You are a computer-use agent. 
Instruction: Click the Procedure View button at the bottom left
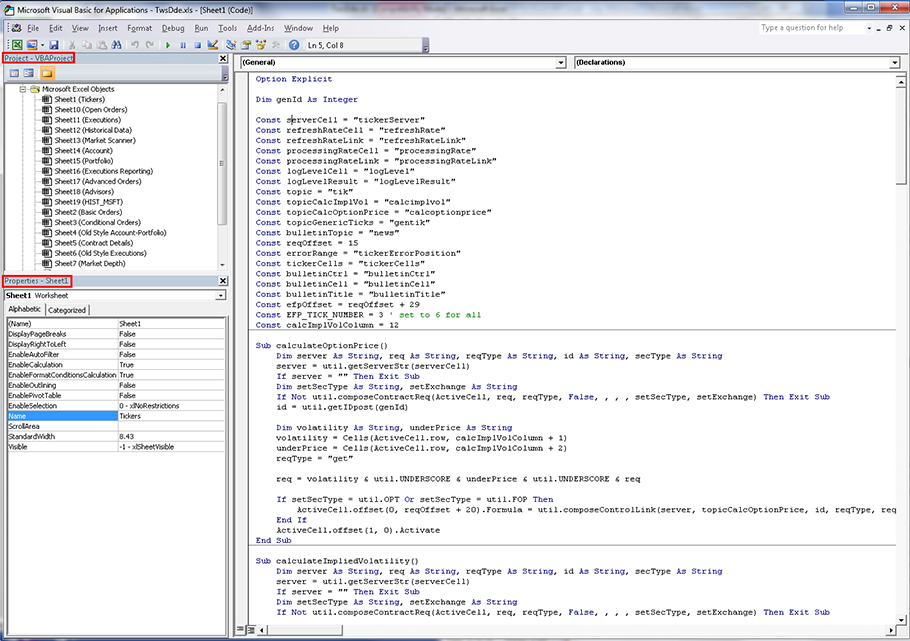click(x=241, y=629)
